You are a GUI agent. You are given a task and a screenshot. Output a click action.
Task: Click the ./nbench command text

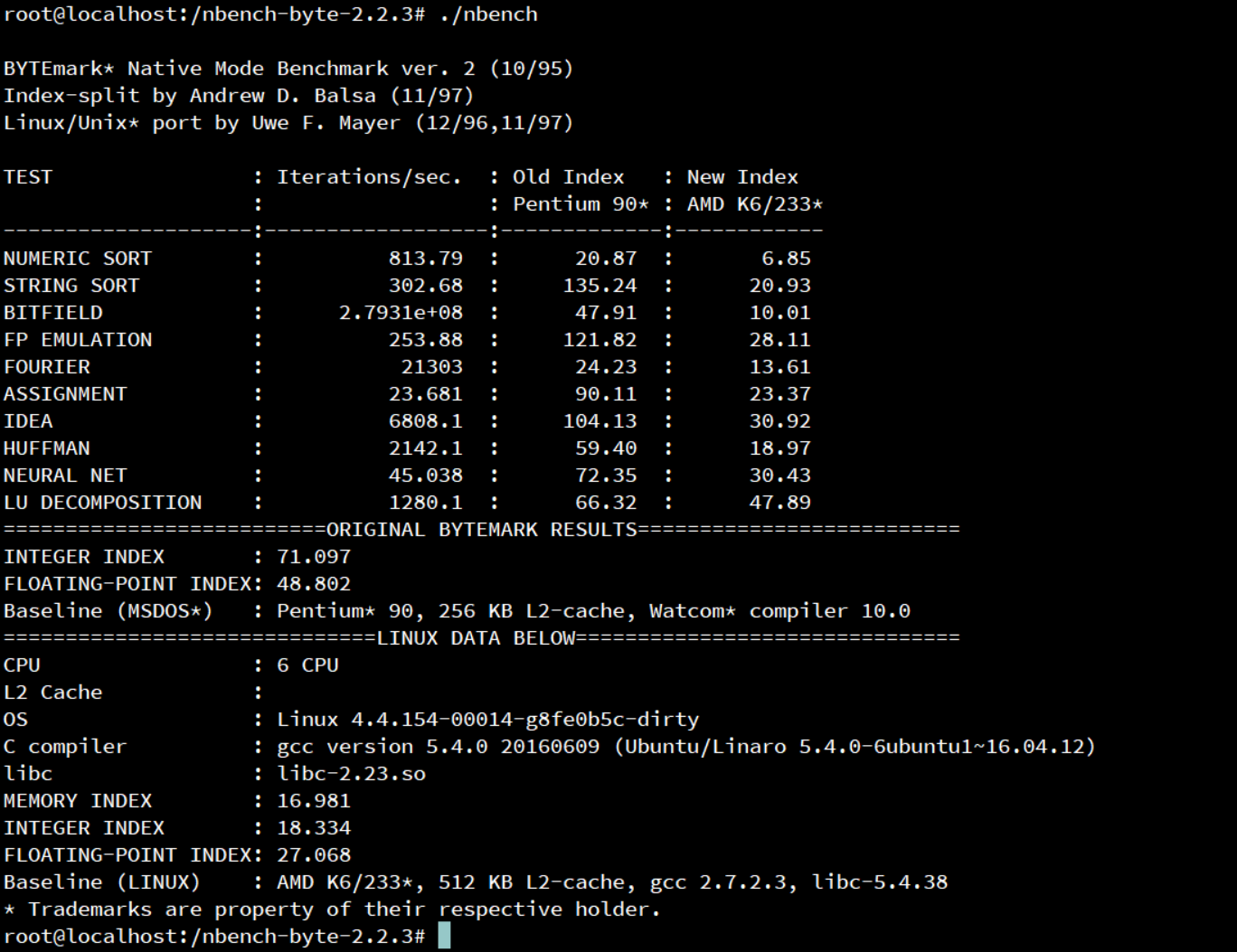(x=488, y=14)
